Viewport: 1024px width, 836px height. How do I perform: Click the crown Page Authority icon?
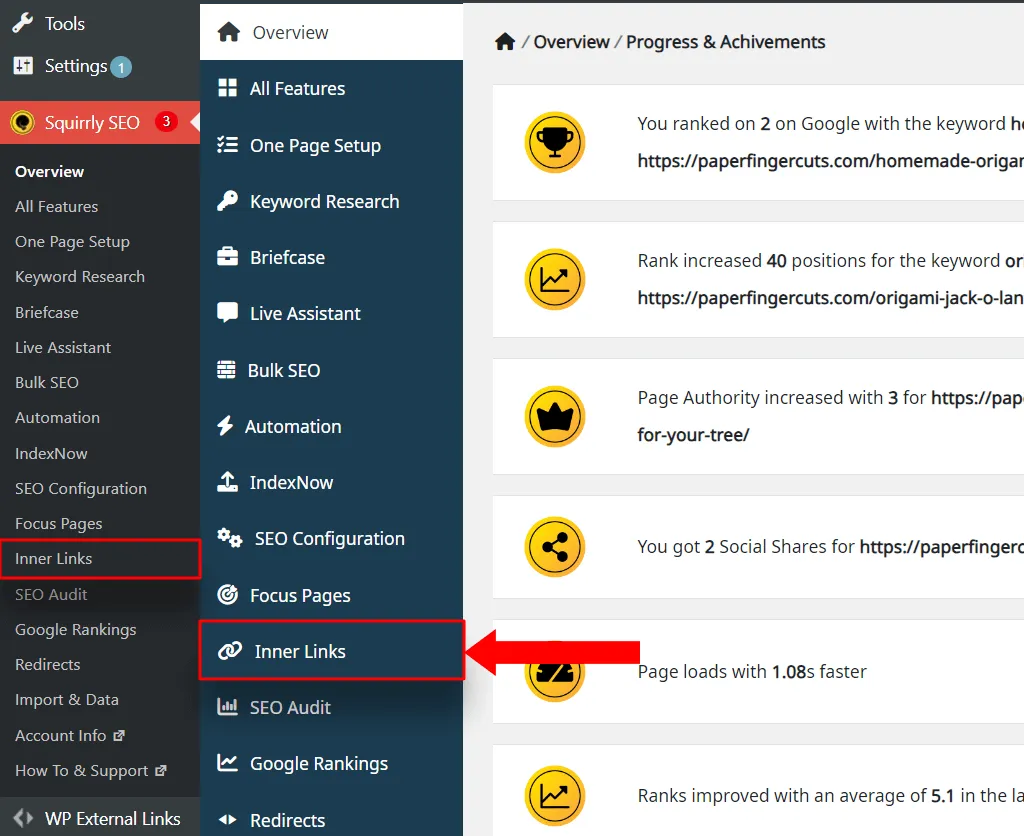point(554,417)
